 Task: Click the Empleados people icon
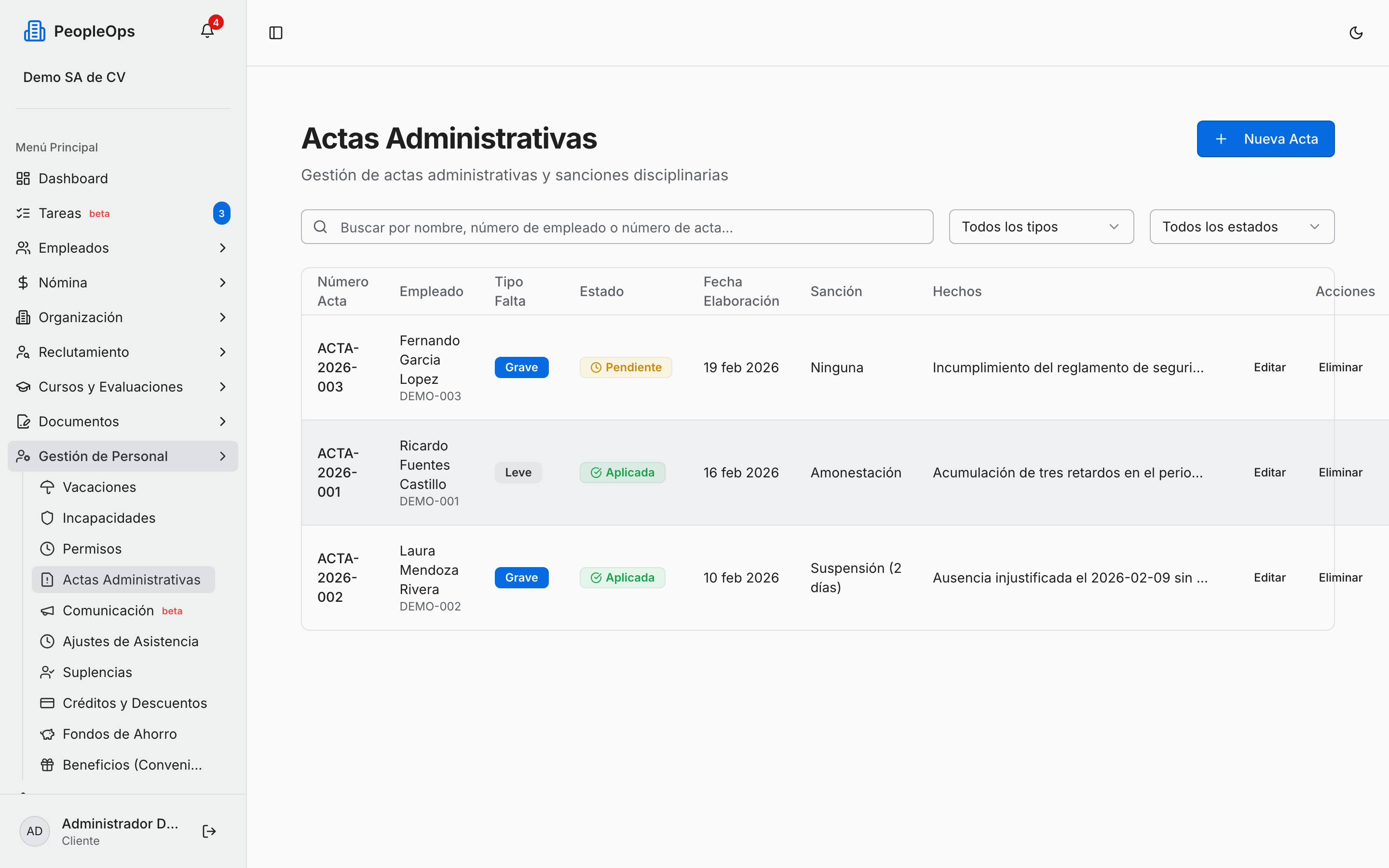[23, 248]
